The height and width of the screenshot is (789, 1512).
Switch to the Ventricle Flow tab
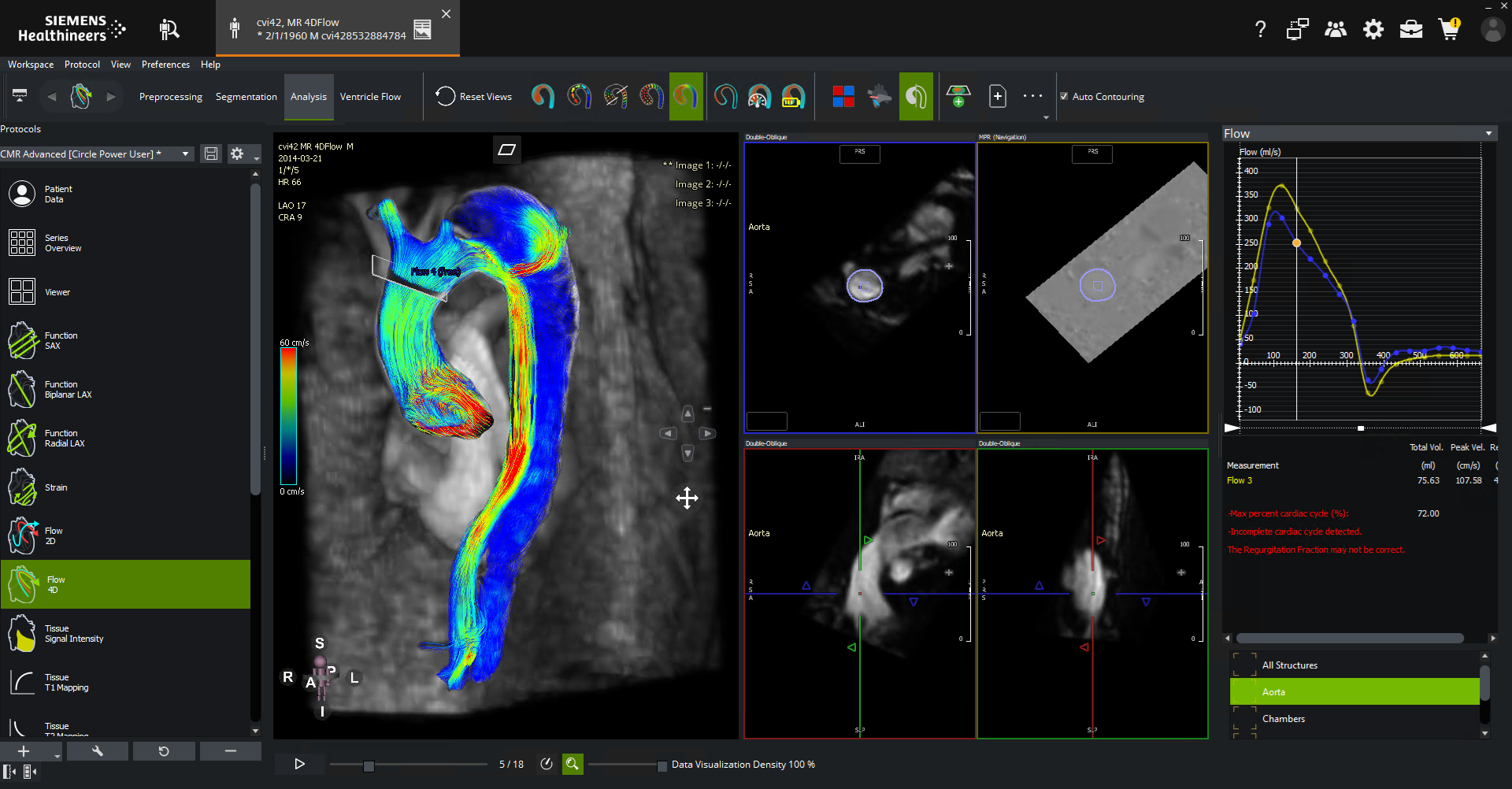(x=370, y=97)
